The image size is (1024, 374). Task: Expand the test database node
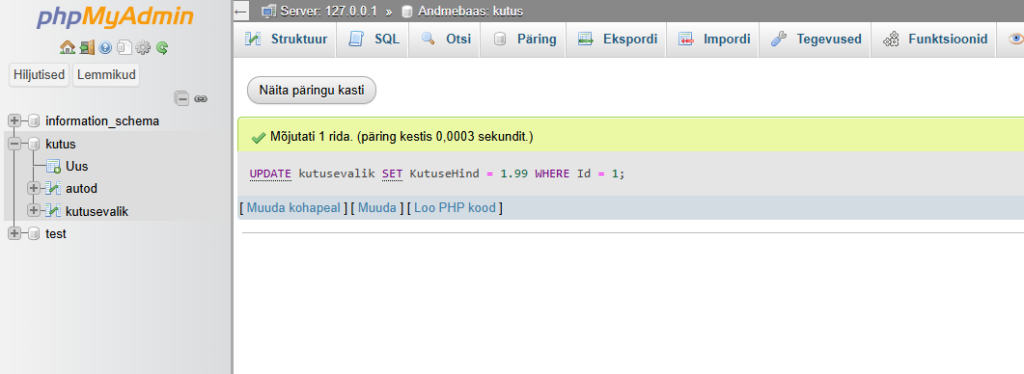point(14,234)
